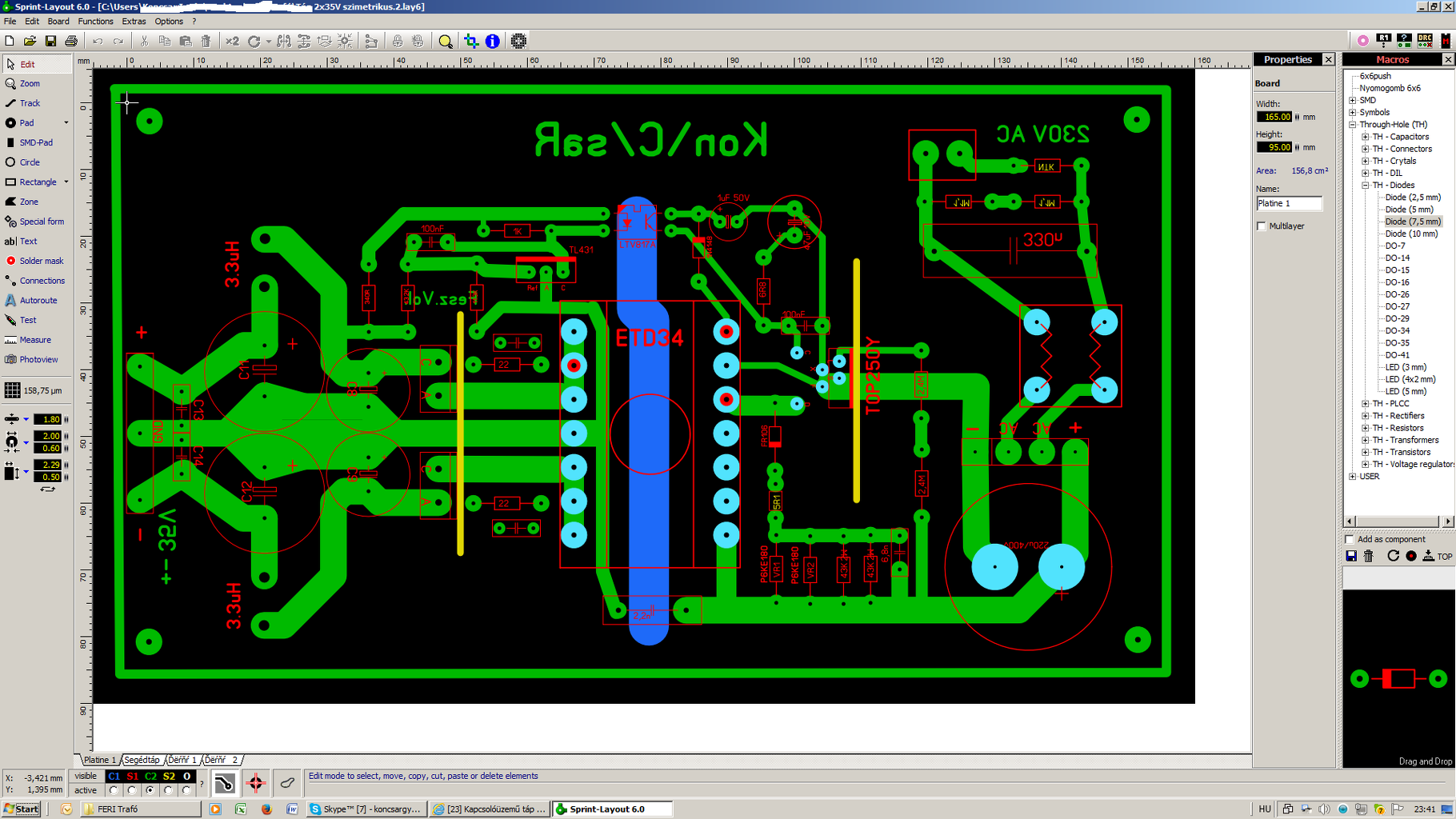Screen dimensions: 1456x819
Task: Open the FERI Trafó taskbar window
Action: tap(140, 809)
